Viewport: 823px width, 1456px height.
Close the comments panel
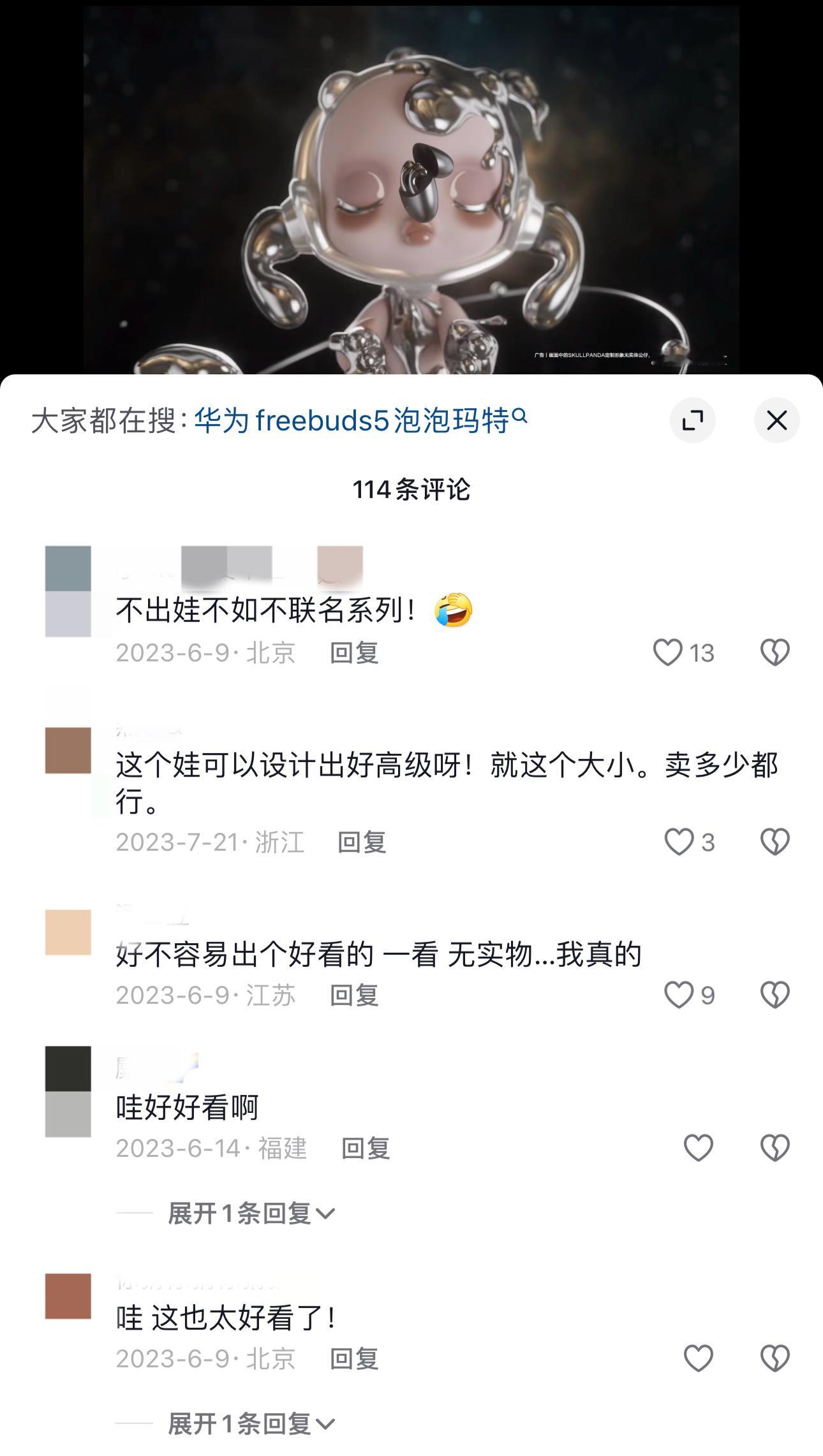[776, 420]
